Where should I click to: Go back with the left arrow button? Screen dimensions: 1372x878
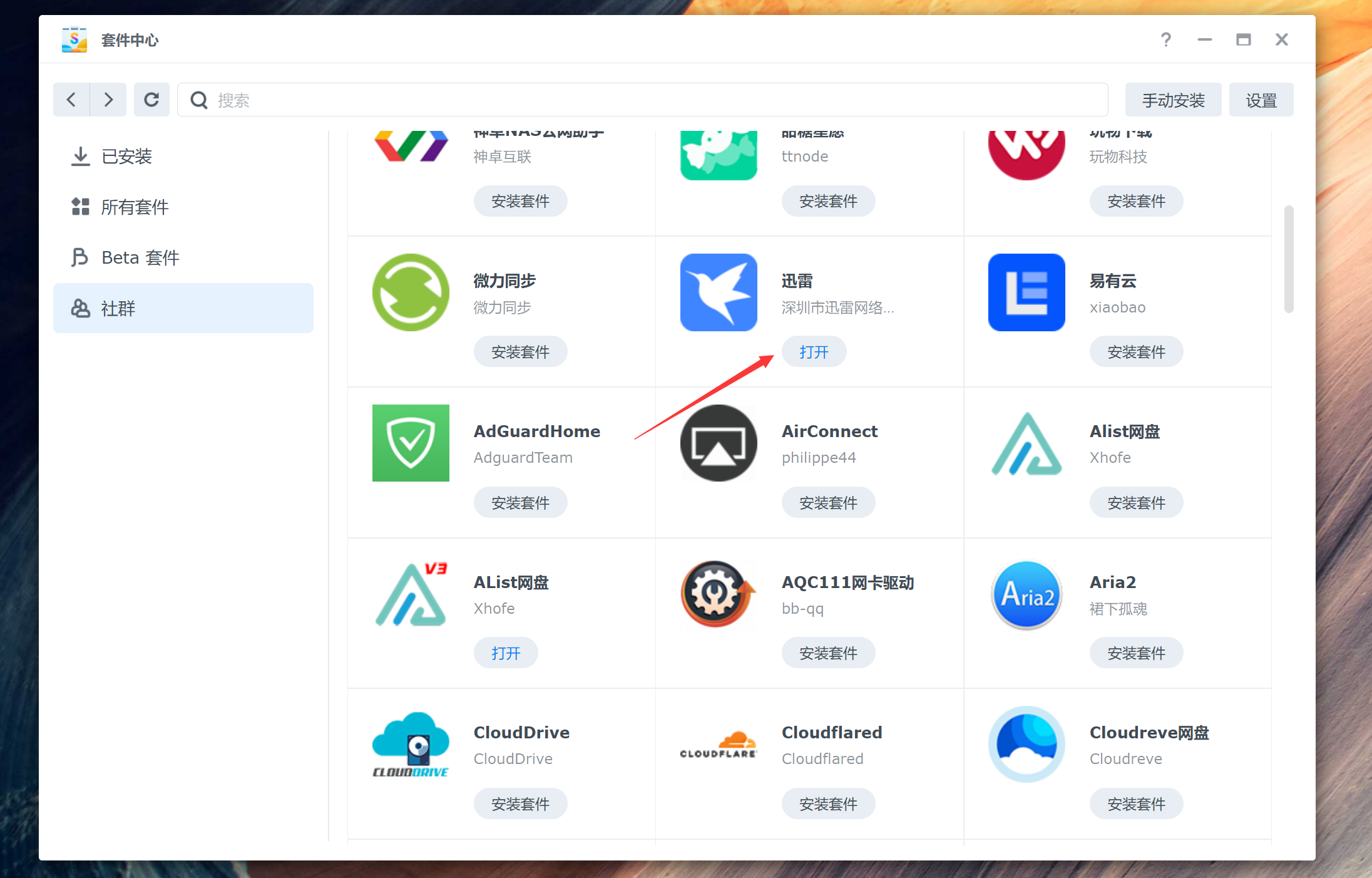click(x=71, y=100)
